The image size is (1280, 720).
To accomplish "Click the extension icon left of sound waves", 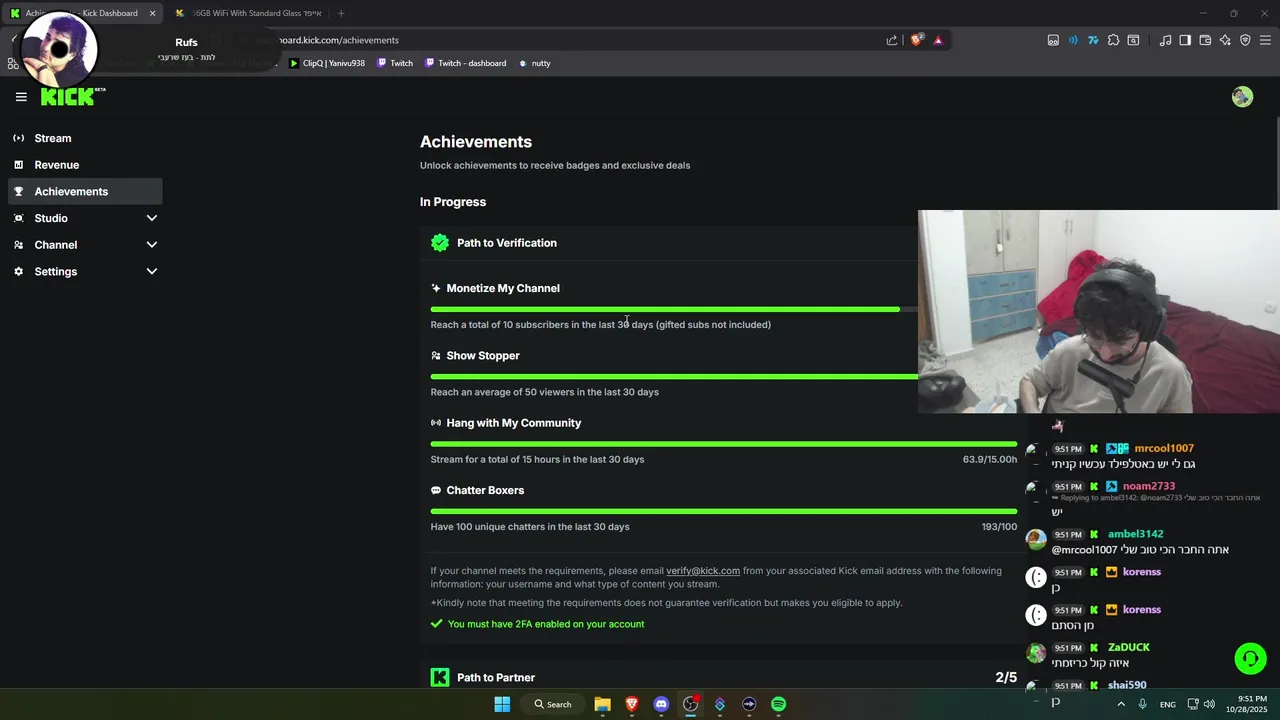I will click(x=1053, y=40).
